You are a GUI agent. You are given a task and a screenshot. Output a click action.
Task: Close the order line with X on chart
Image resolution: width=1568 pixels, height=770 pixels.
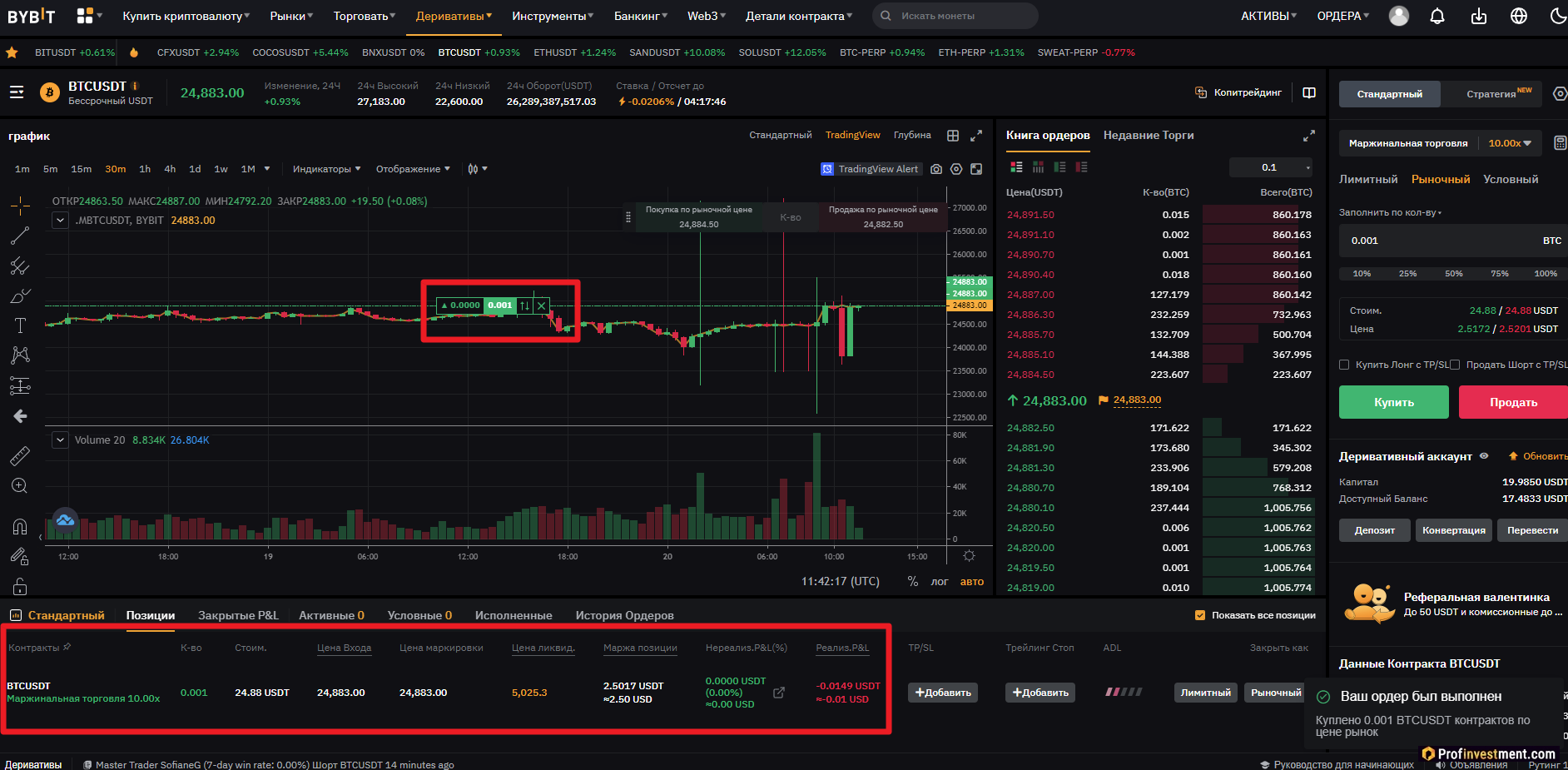tap(542, 306)
